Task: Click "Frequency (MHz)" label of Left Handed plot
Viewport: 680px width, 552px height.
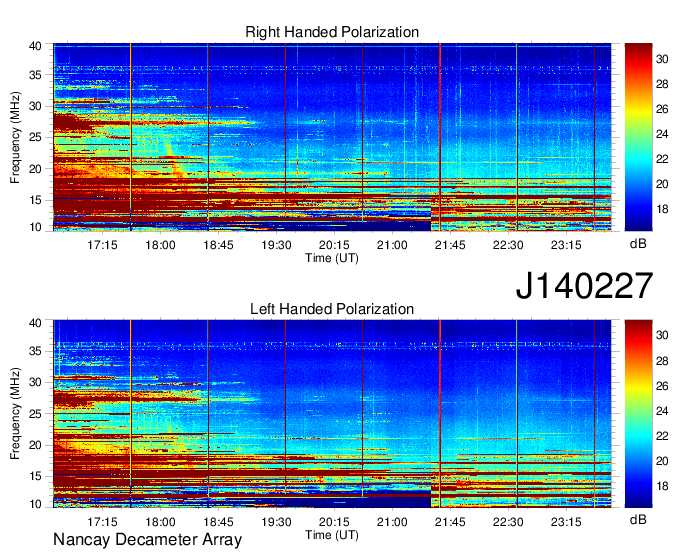Action: pos(15,414)
